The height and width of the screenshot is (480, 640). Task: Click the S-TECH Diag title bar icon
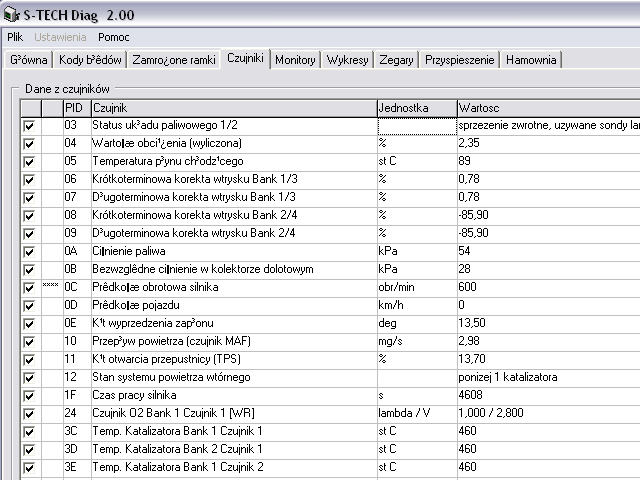pyautogui.click(x=12, y=14)
